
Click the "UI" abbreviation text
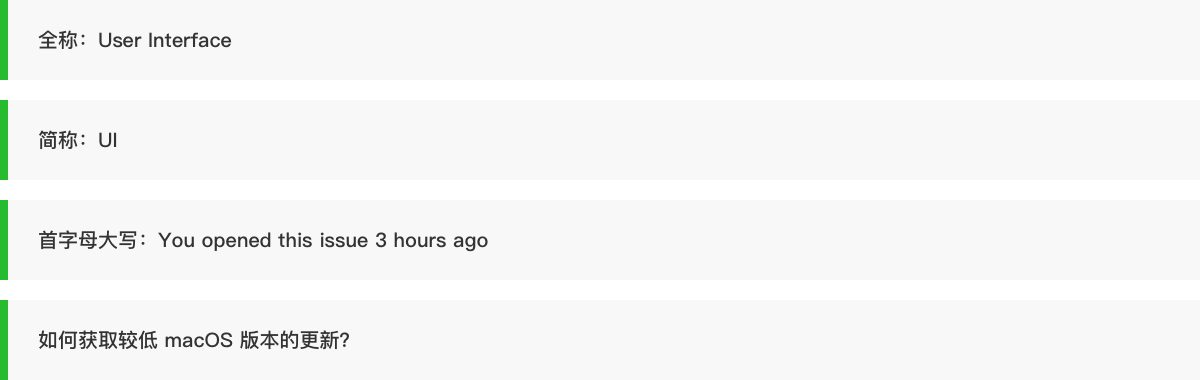click(x=108, y=140)
